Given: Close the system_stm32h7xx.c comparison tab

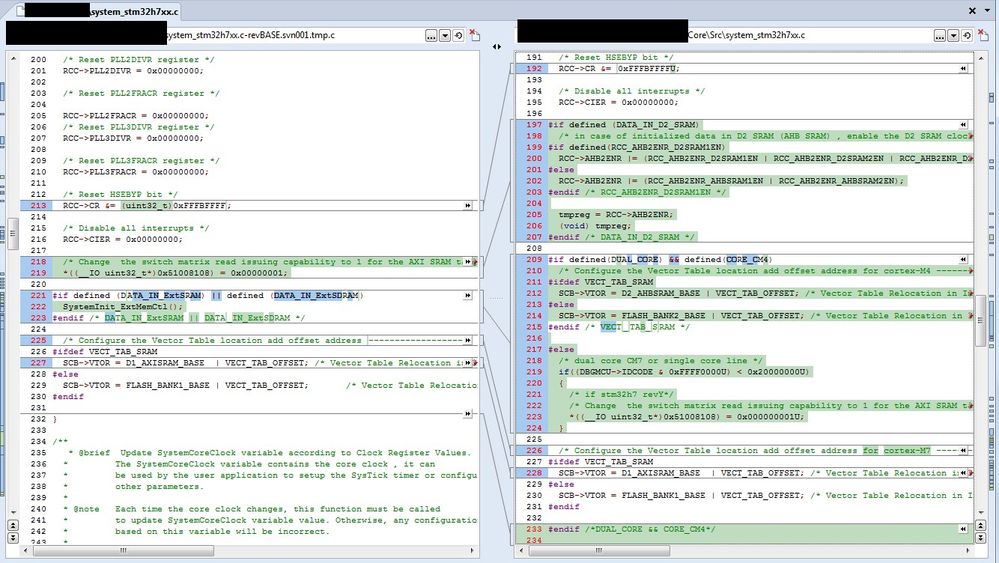Looking at the screenshot, I should [972, 10].
